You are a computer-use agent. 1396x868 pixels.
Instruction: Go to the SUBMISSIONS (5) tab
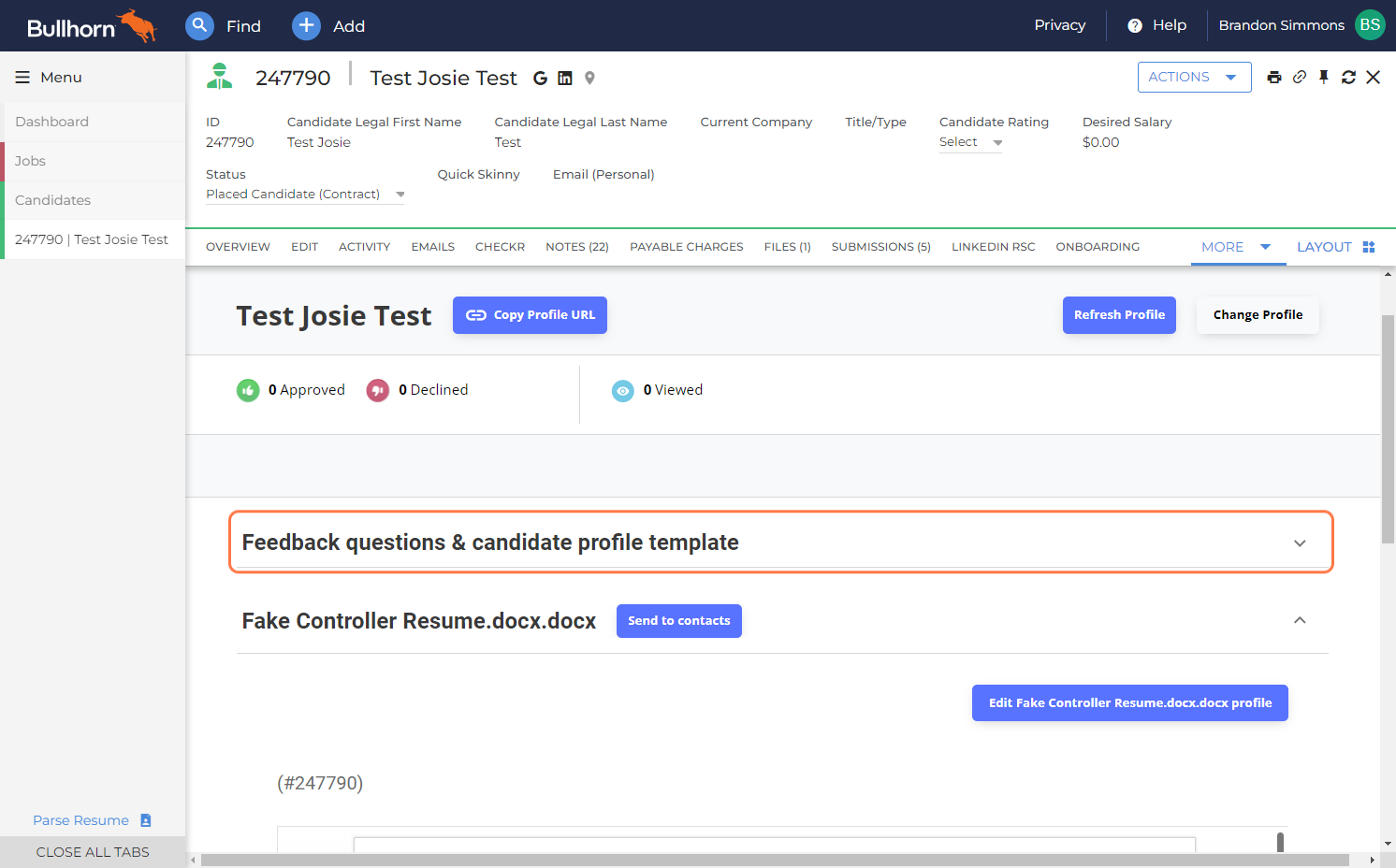click(881, 247)
